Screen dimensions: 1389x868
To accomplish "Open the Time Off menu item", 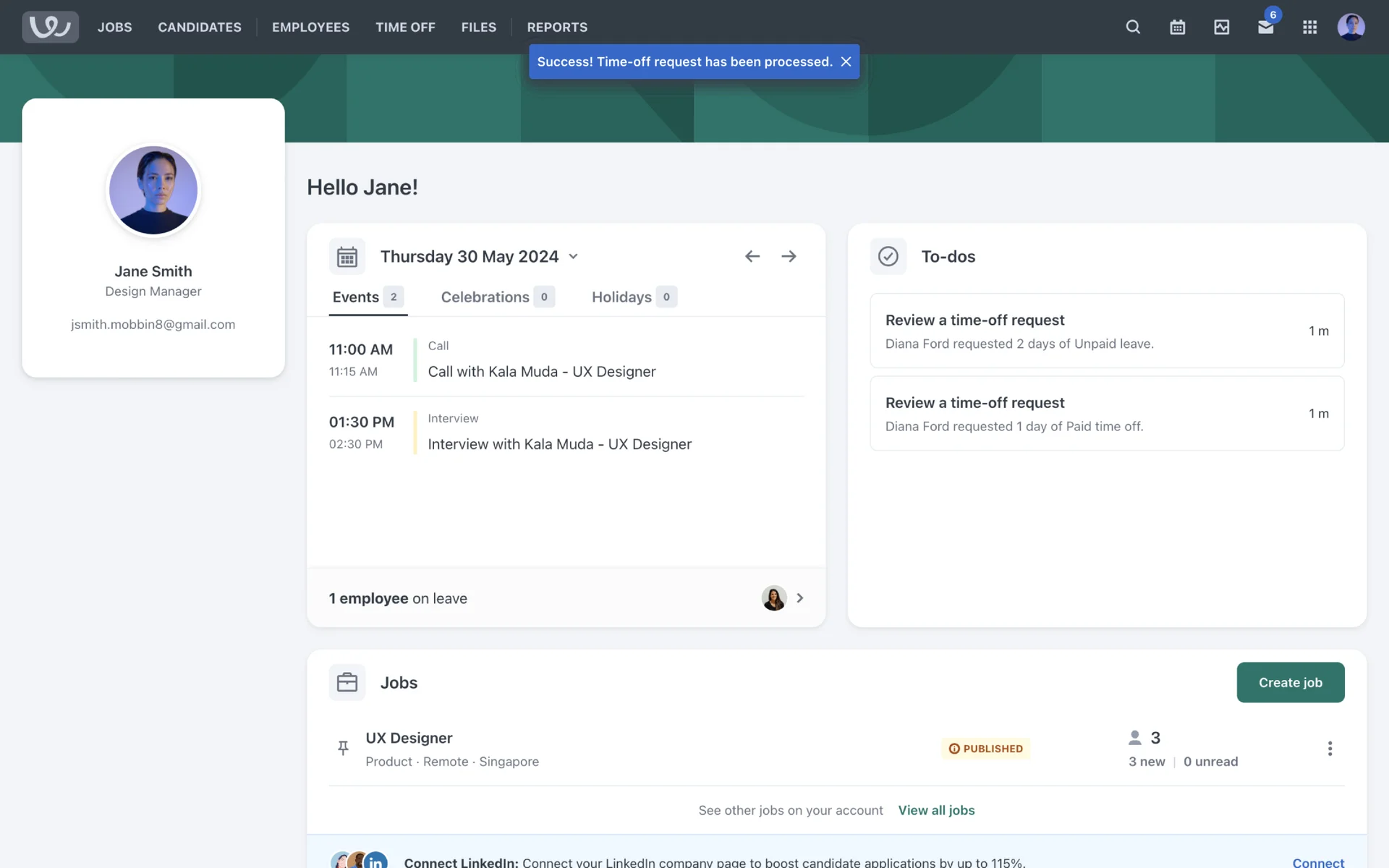I will [x=405, y=27].
